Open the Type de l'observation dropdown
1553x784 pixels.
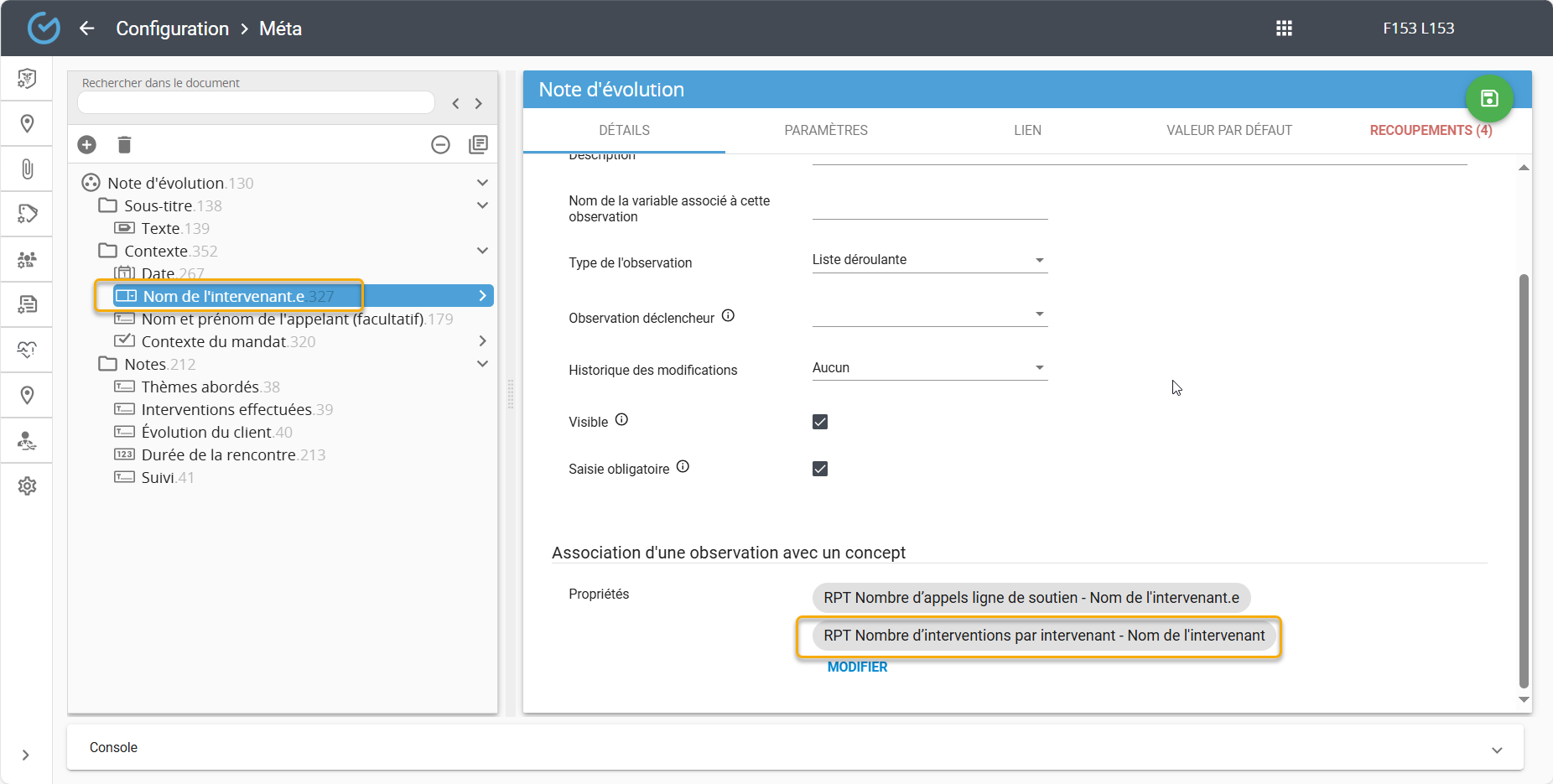(x=929, y=260)
